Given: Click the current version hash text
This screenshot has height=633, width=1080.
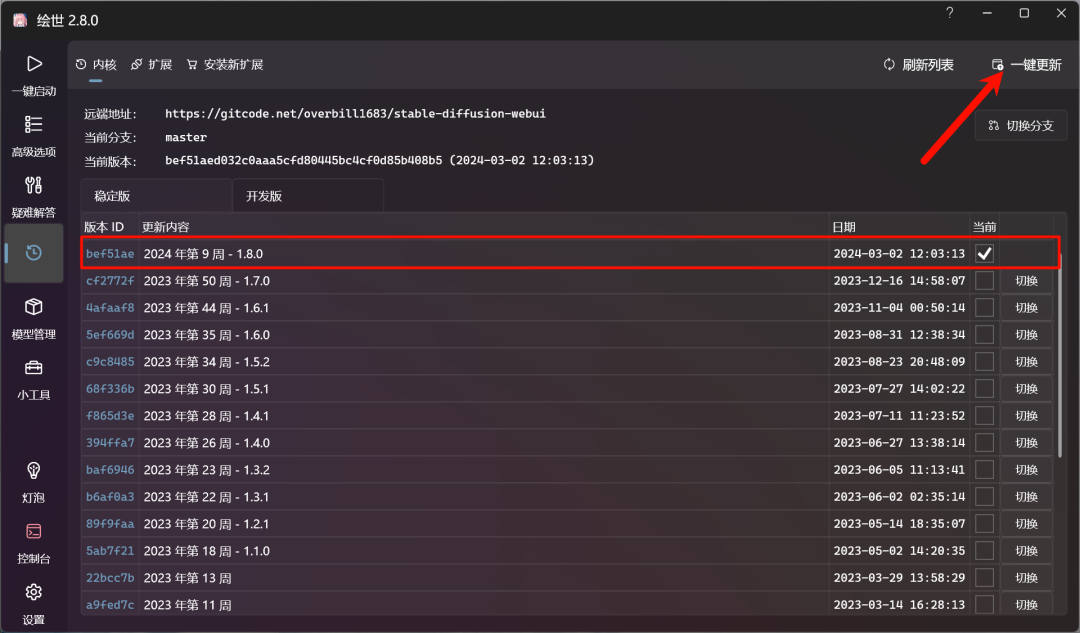Looking at the screenshot, I should tap(380, 160).
